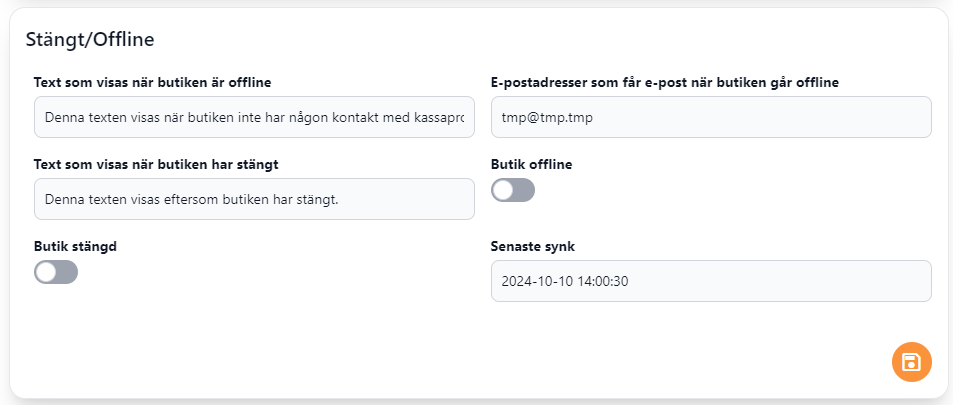The image size is (953, 405).
Task: Click the 2024-10-10 14:00:30 timestamp value
Action: pos(565,281)
